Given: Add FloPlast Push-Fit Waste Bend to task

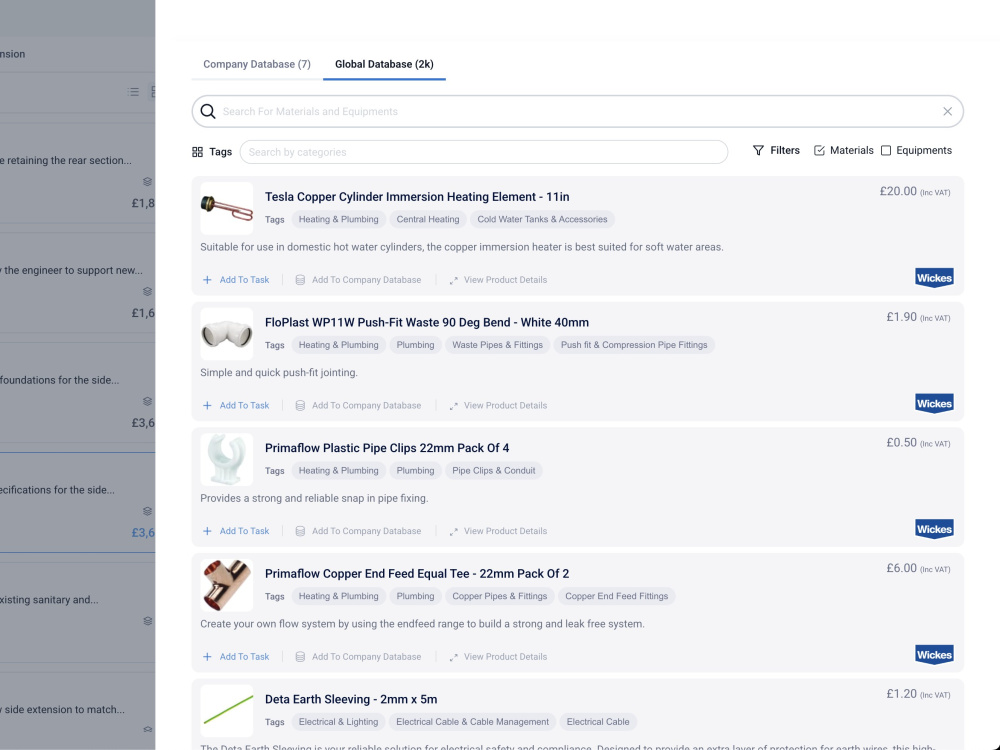Looking at the screenshot, I should point(236,406).
